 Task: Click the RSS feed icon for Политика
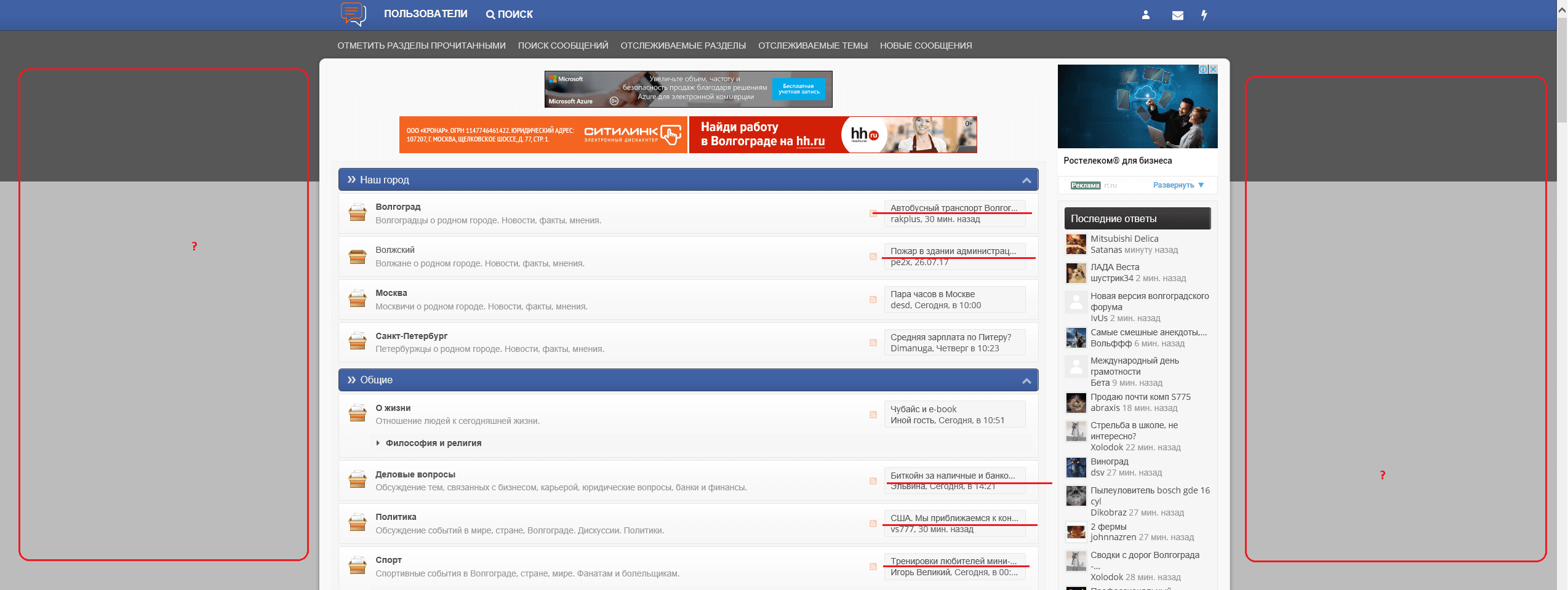873,524
